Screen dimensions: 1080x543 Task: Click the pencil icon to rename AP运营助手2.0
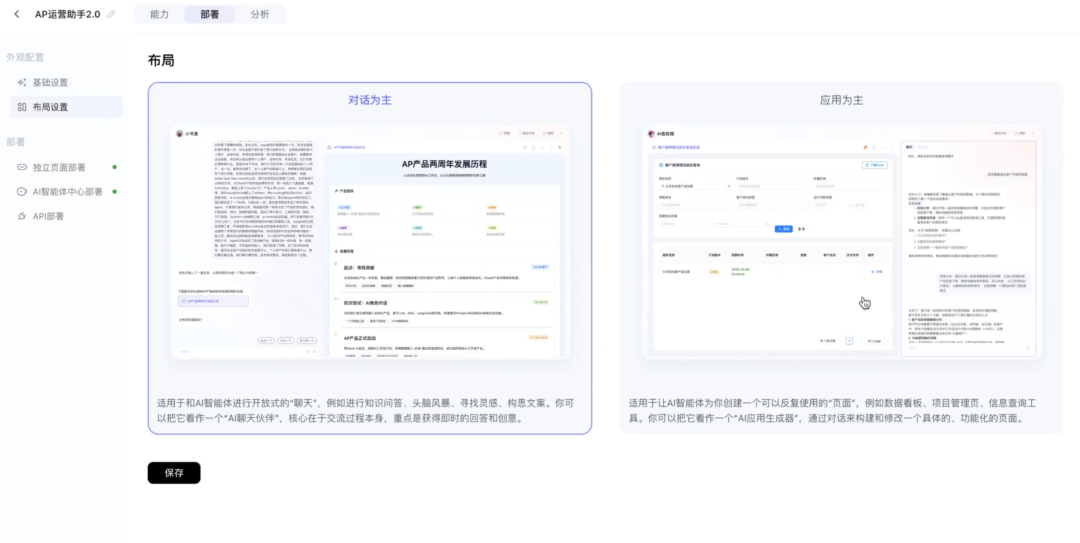[x=111, y=14]
